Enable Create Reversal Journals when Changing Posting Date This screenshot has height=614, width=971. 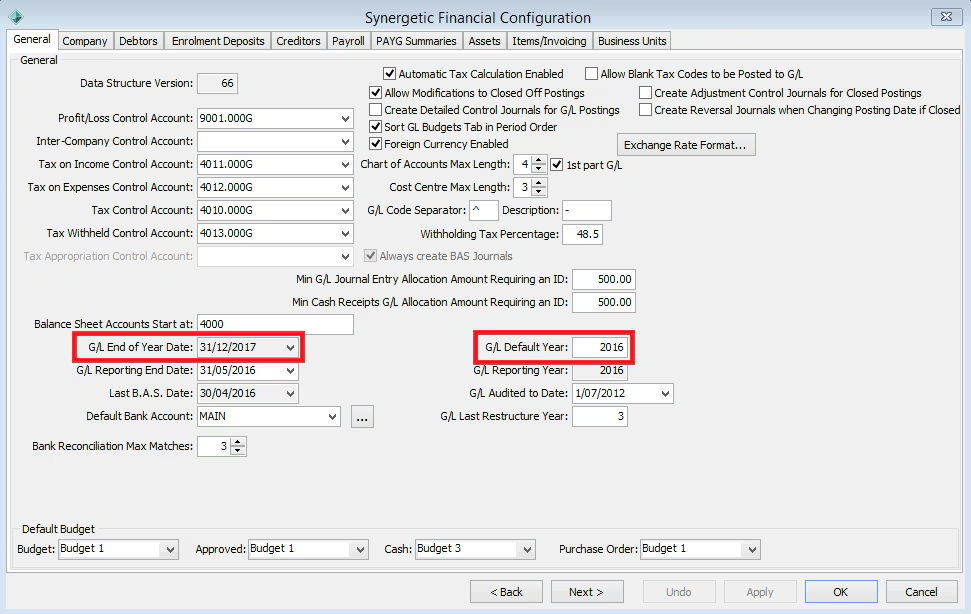645,110
